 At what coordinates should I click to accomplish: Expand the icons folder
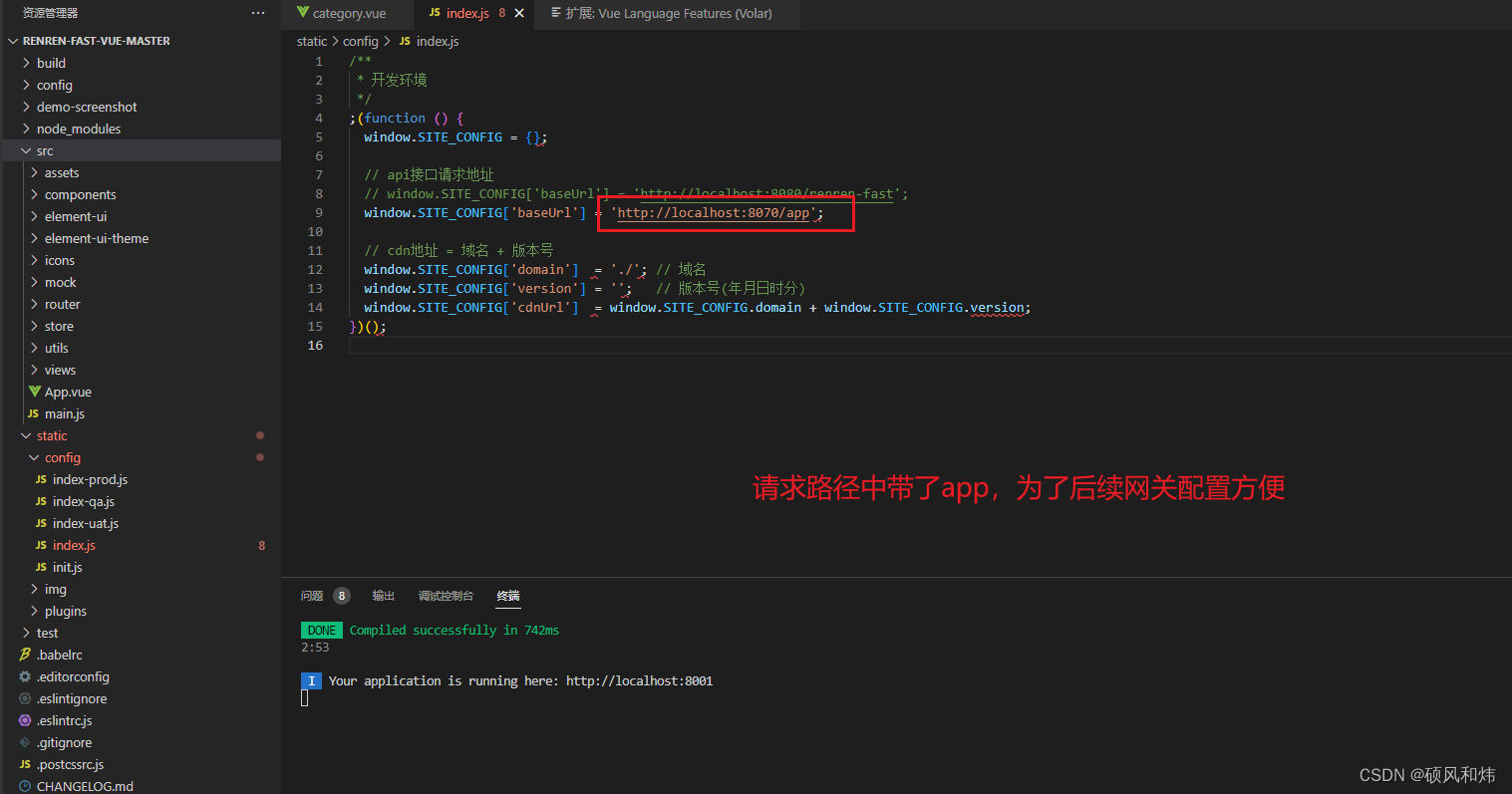tap(60, 260)
